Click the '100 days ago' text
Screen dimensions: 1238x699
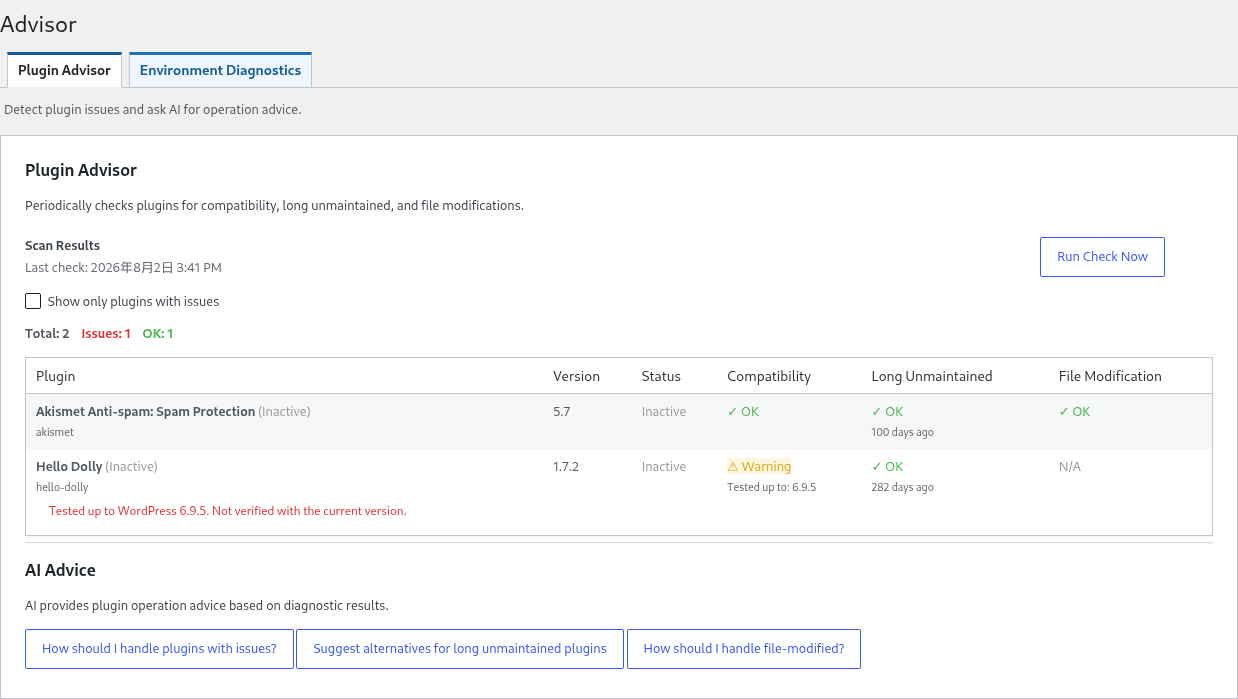coord(903,433)
